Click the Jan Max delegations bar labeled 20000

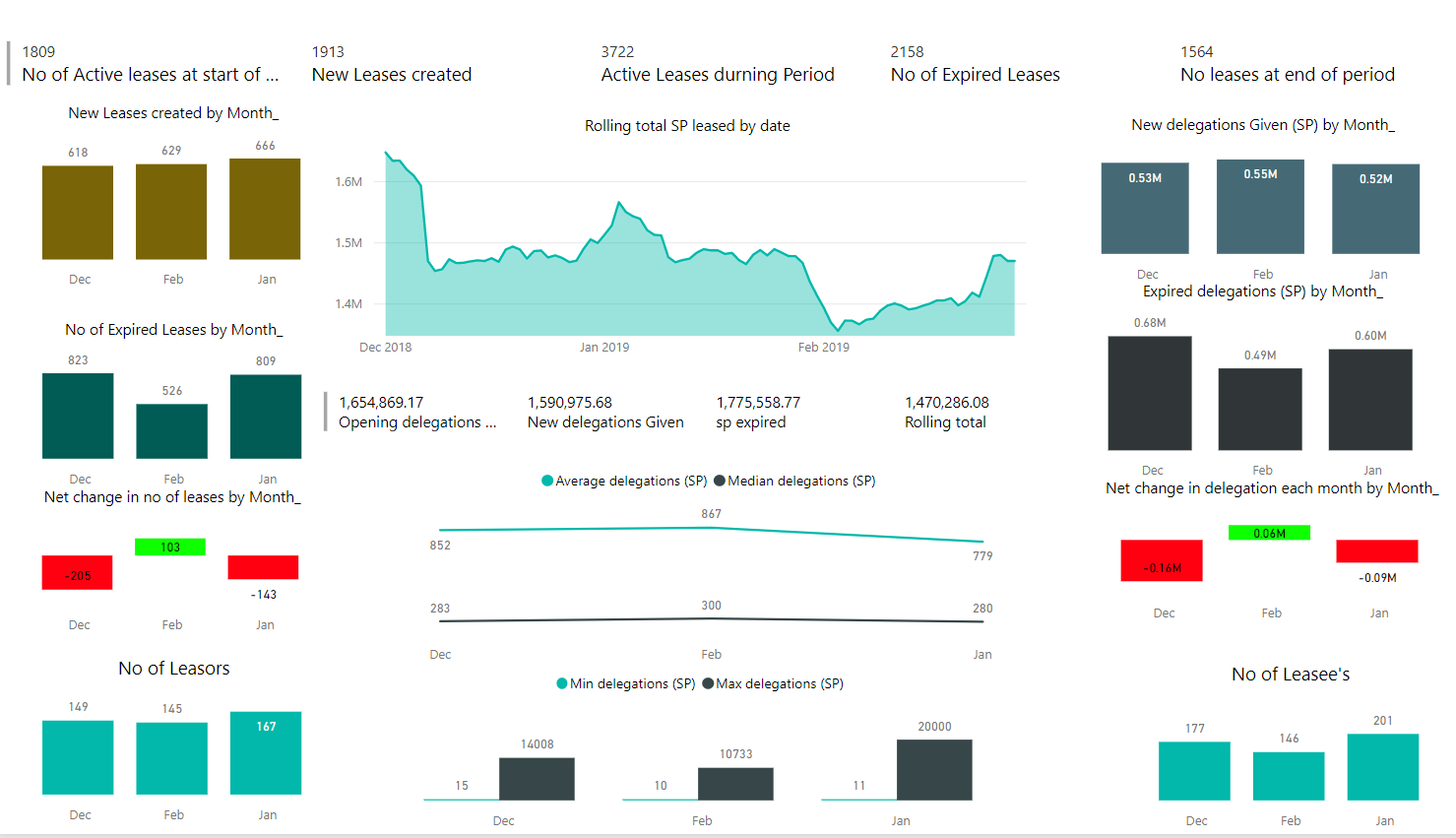pyautogui.click(x=934, y=769)
